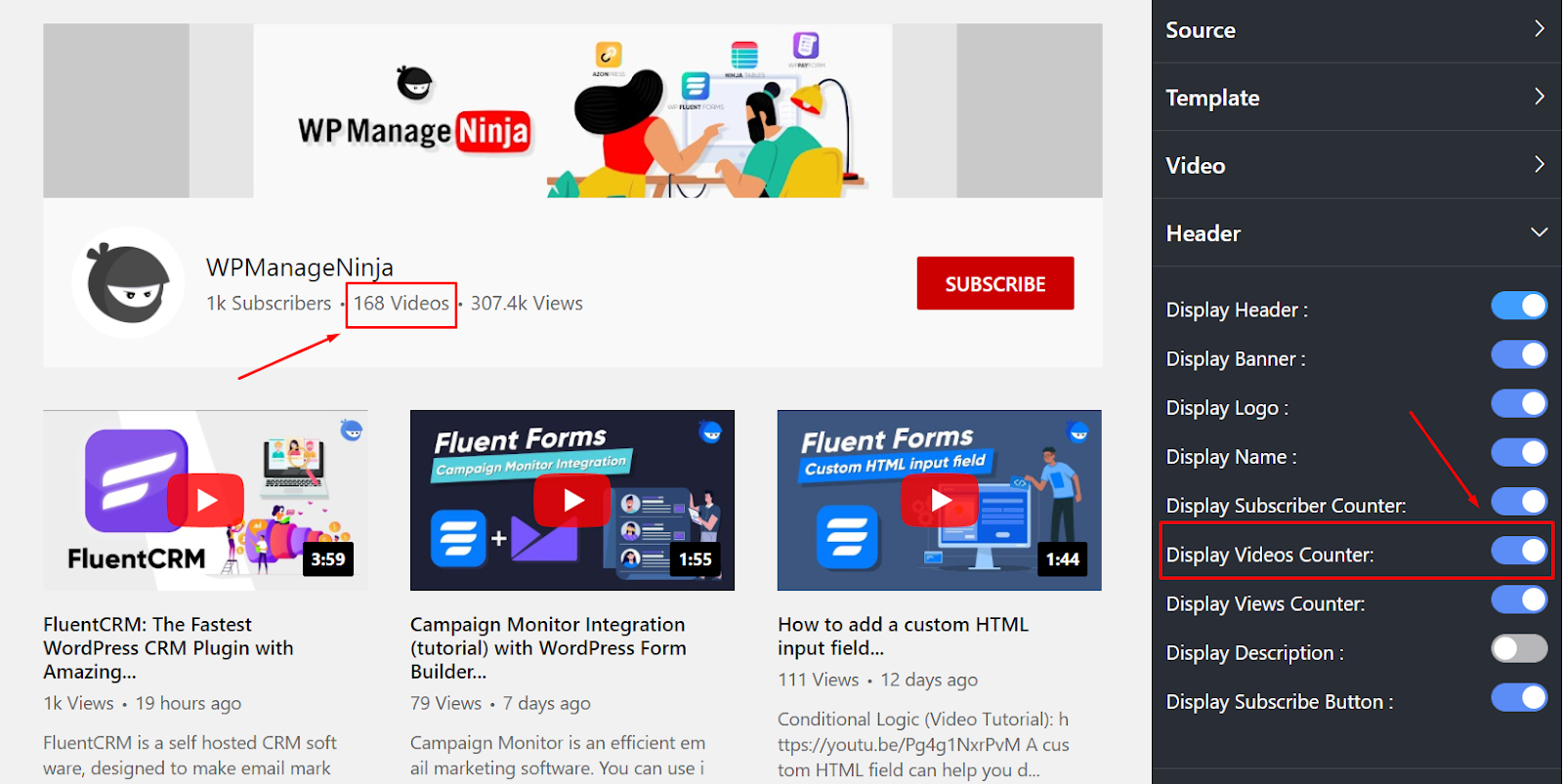Click the WPManageNinja channel logo avatar
Screen dimensions: 1563x784
(128, 283)
